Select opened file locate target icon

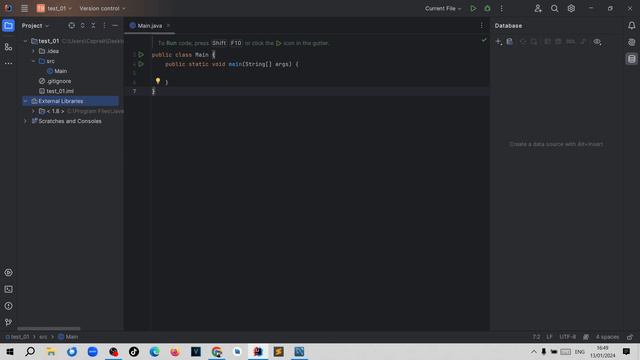[x=71, y=25]
